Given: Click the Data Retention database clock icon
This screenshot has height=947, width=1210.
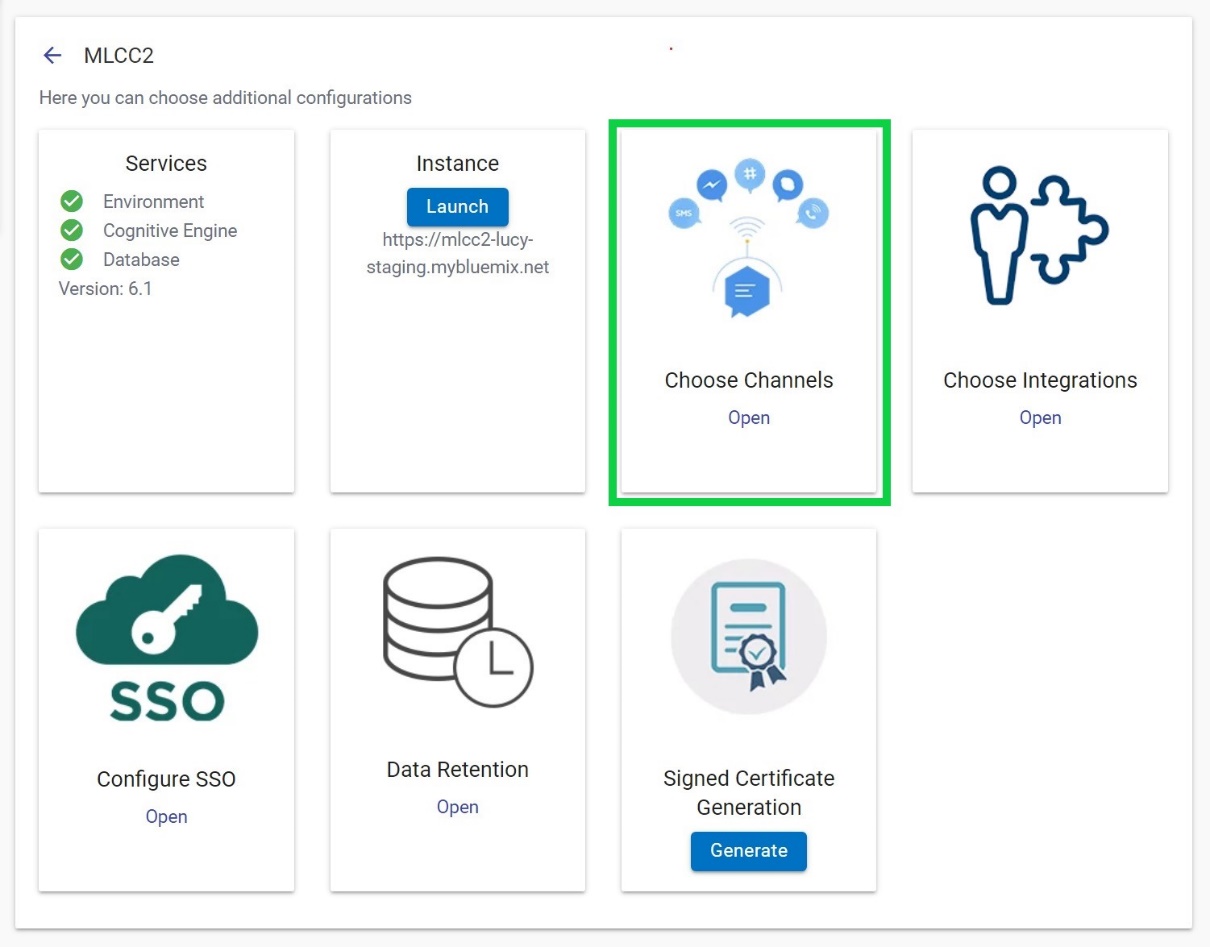Looking at the screenshot, I should (x=457, y=632).
